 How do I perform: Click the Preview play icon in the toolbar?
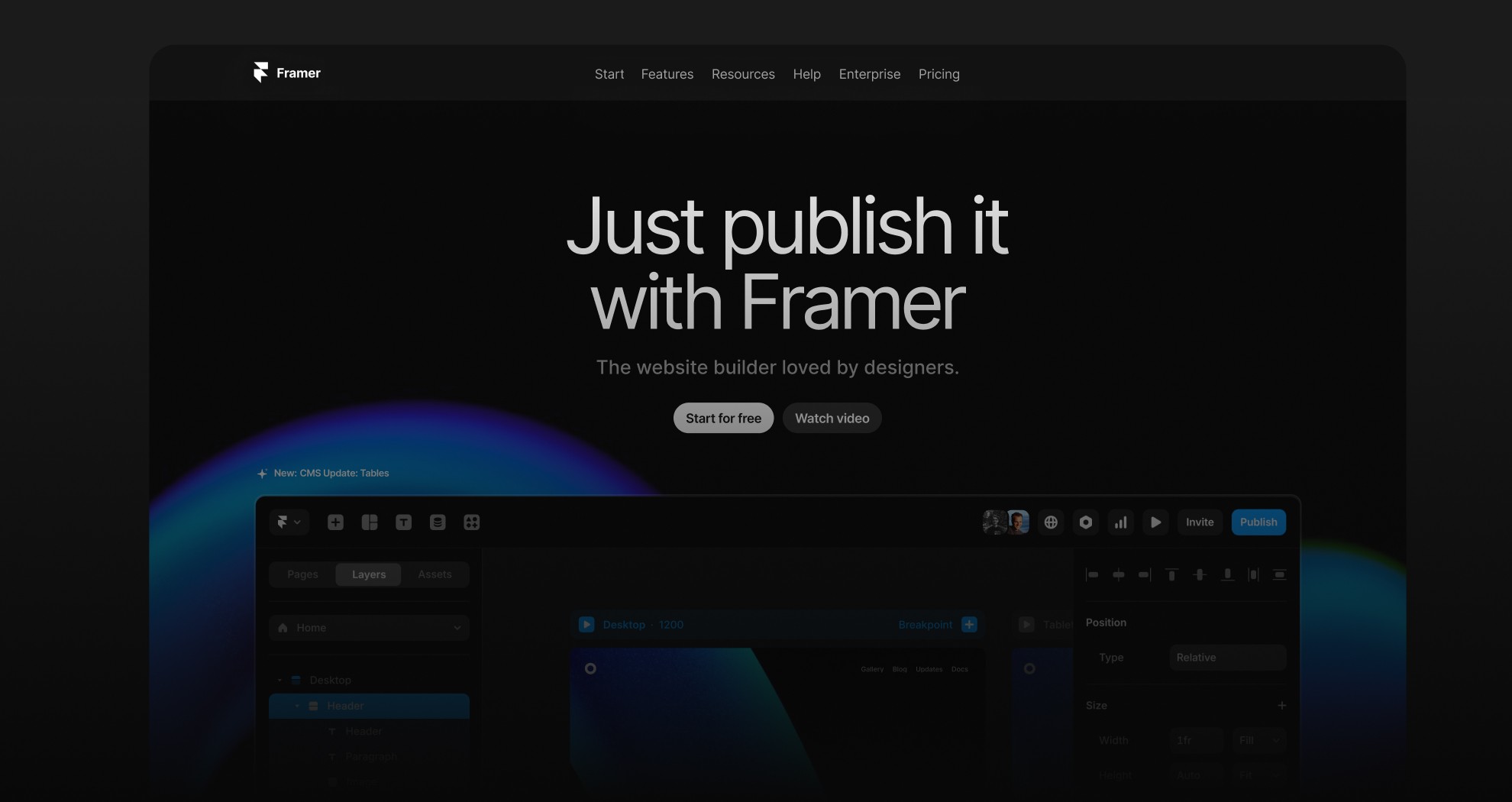[1155, 522]
